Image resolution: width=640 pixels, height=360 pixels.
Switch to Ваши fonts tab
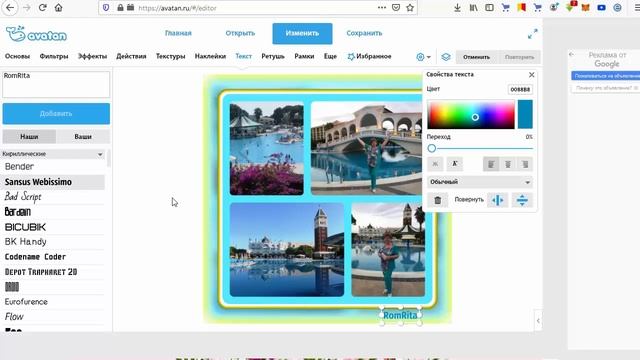point(83,137)
